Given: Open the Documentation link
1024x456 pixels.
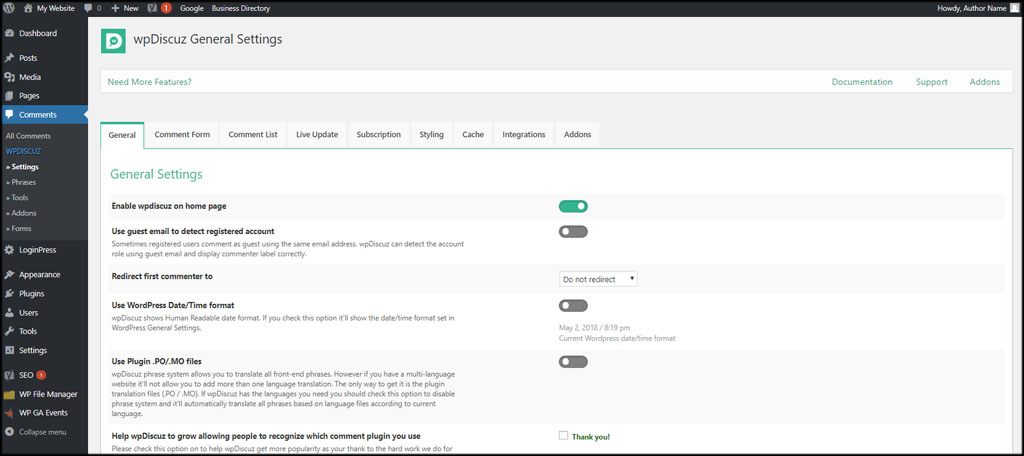Looking at the screenshot, I should tap(862, 82).
